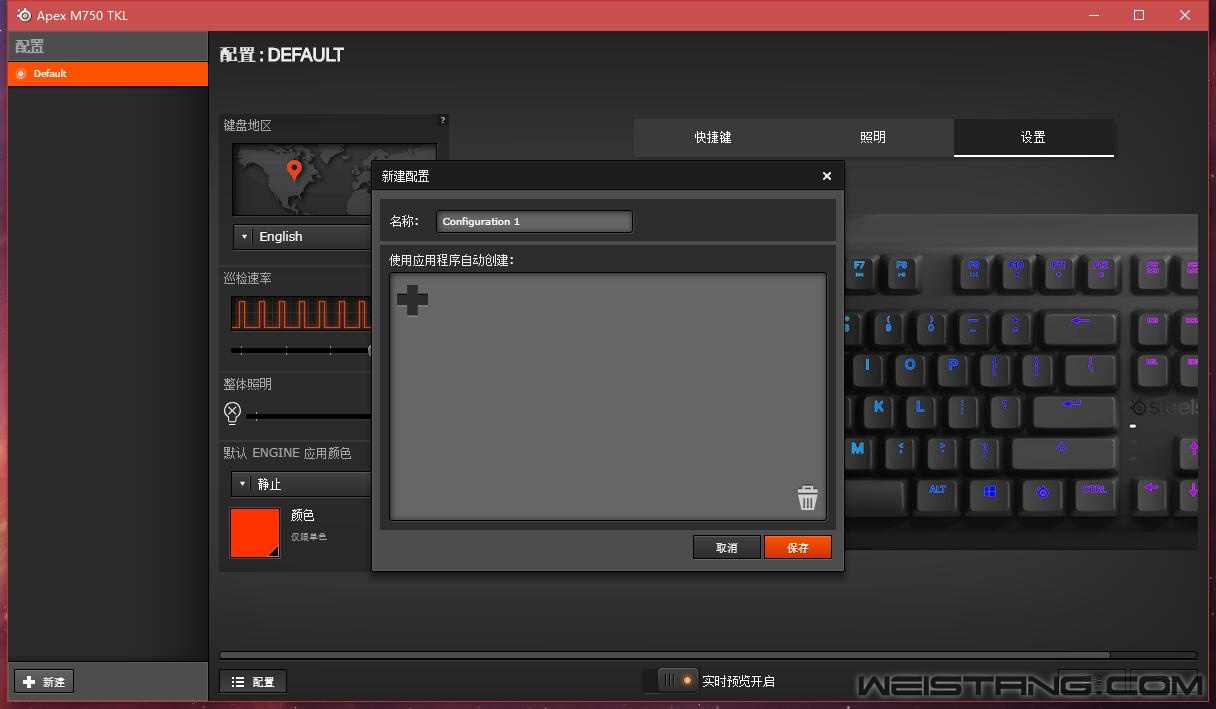Toggle the 实时预览开启 live preview switch
Screen dimensions: 1216x709
click(677, 681)
